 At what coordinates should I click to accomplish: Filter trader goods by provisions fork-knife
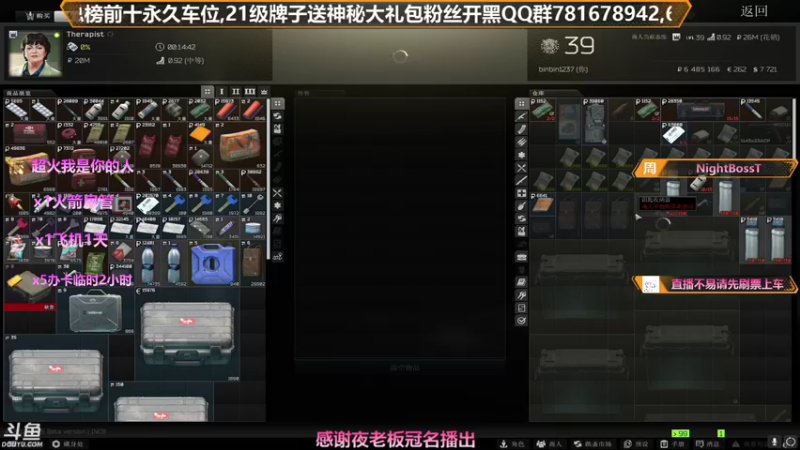278,193
